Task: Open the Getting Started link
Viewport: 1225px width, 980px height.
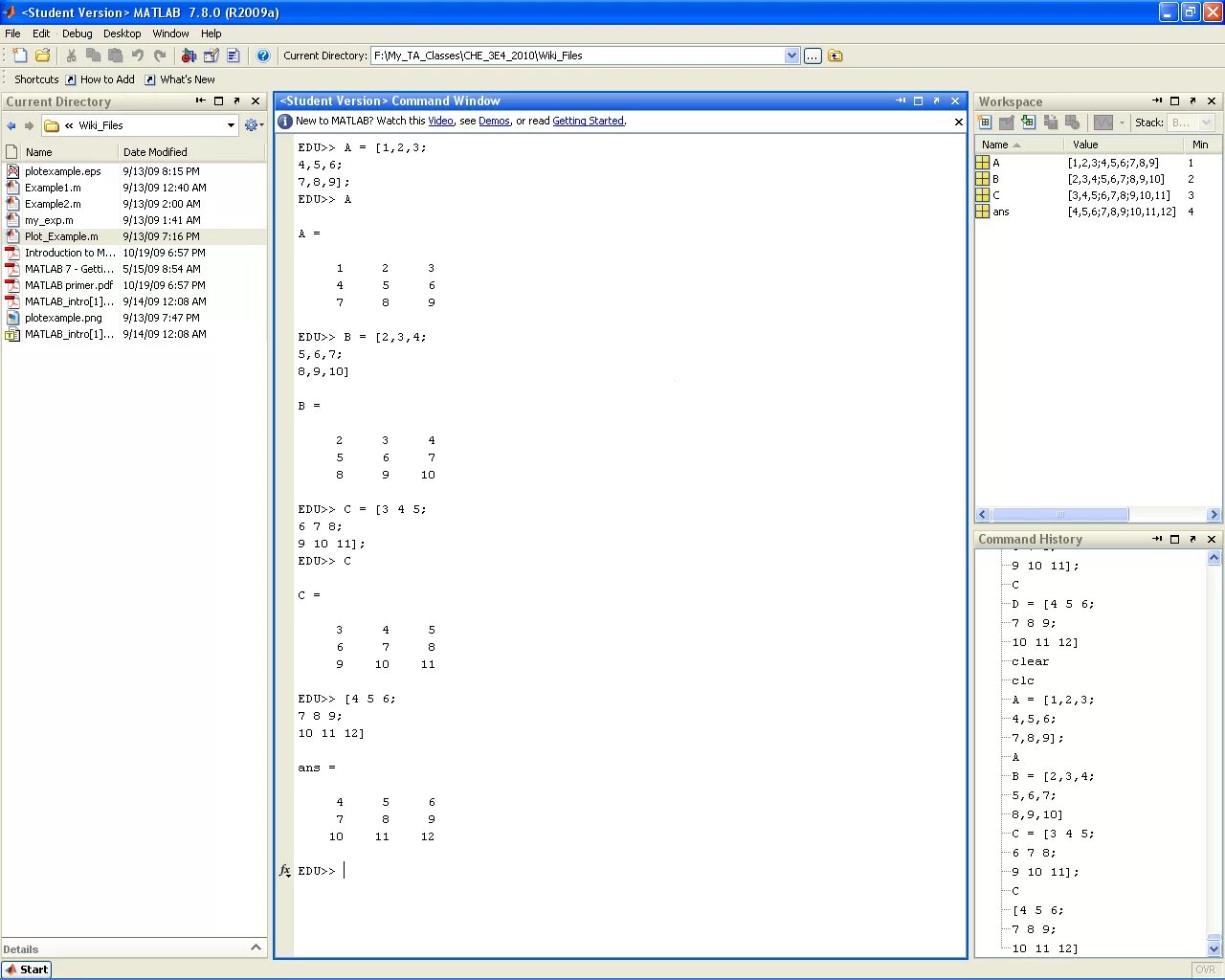Action: [588, 121]
